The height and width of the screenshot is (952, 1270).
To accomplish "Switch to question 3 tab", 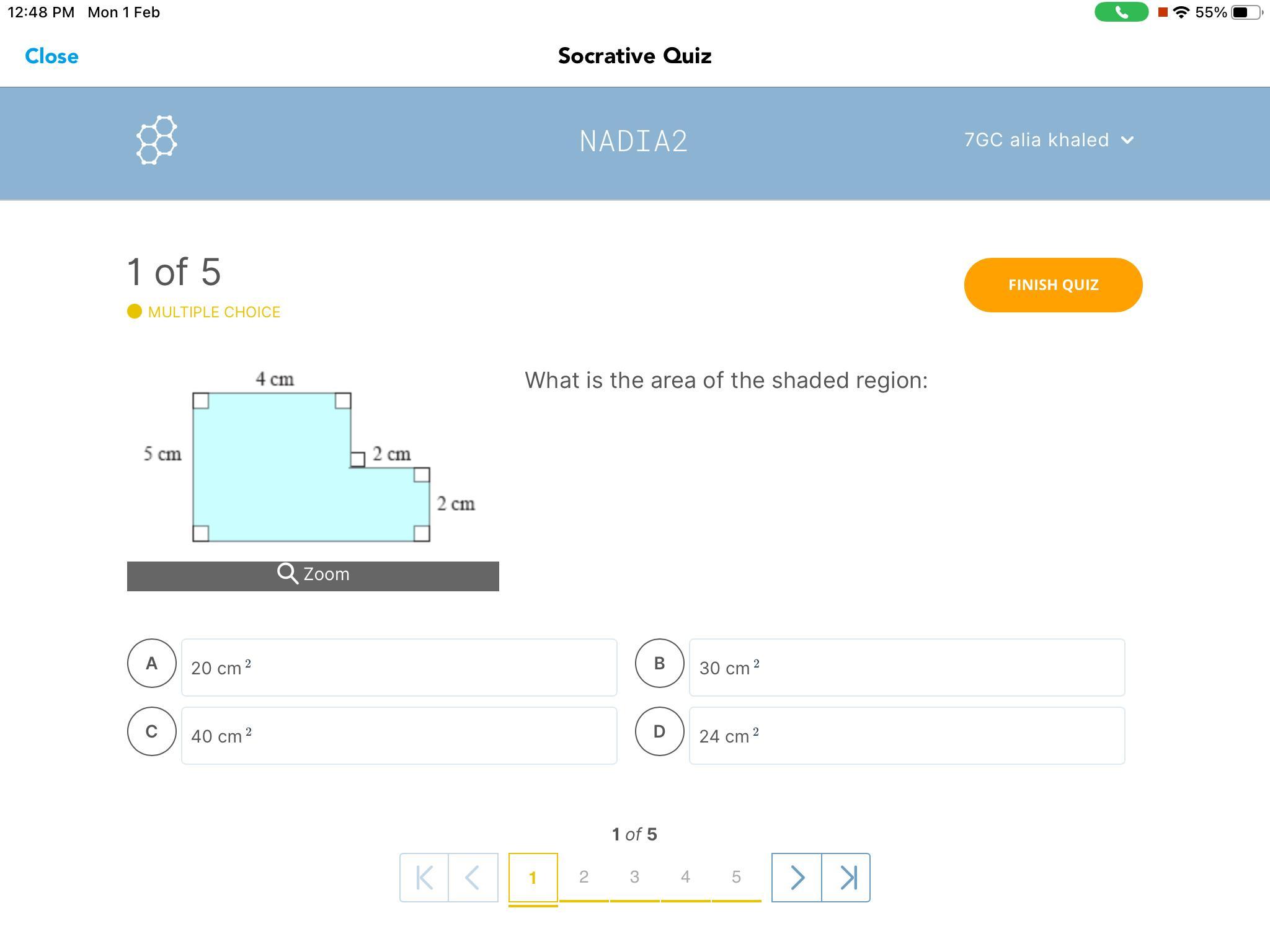I will point(634,877).
